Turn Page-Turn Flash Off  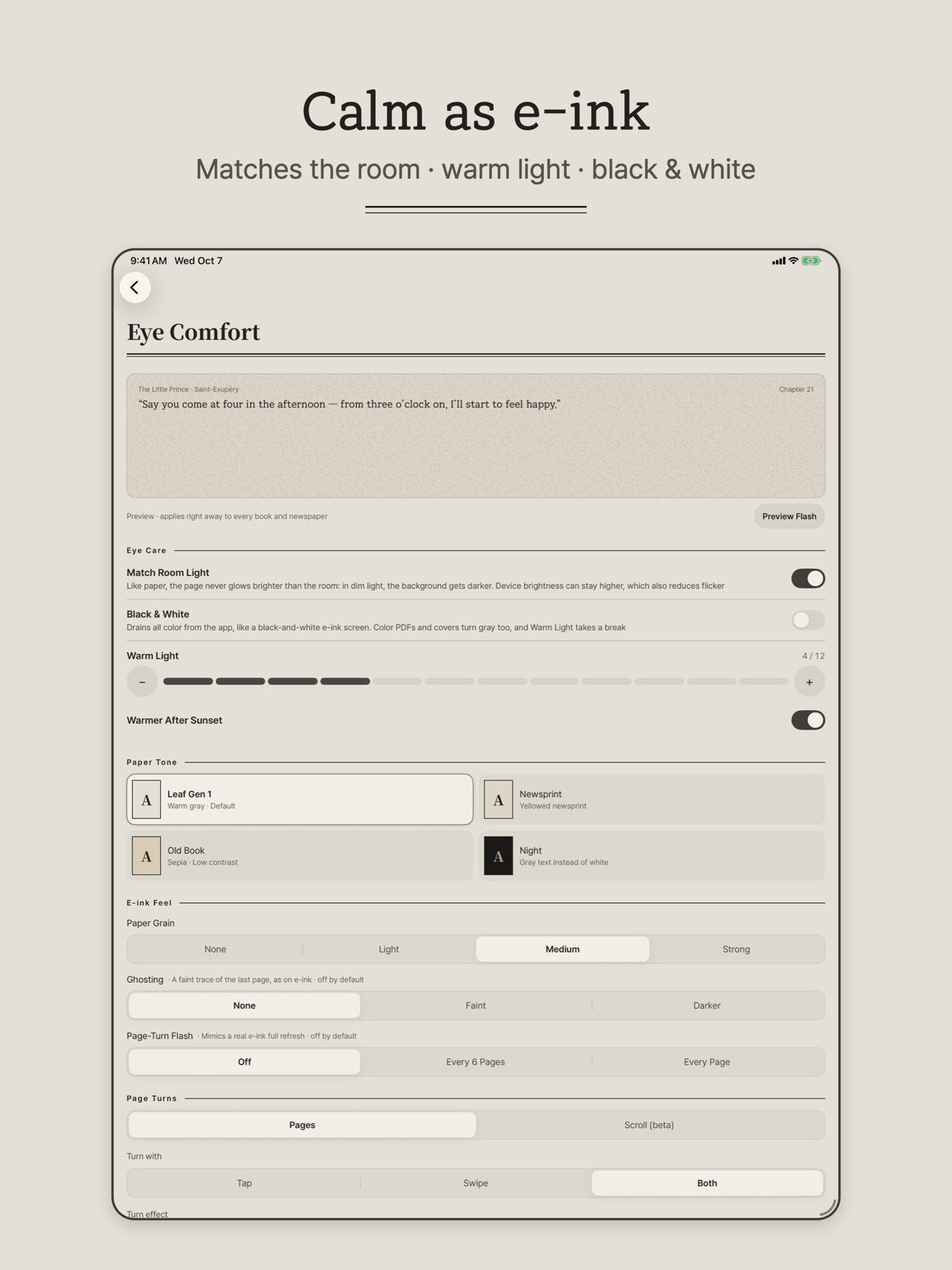(244, 1061)
